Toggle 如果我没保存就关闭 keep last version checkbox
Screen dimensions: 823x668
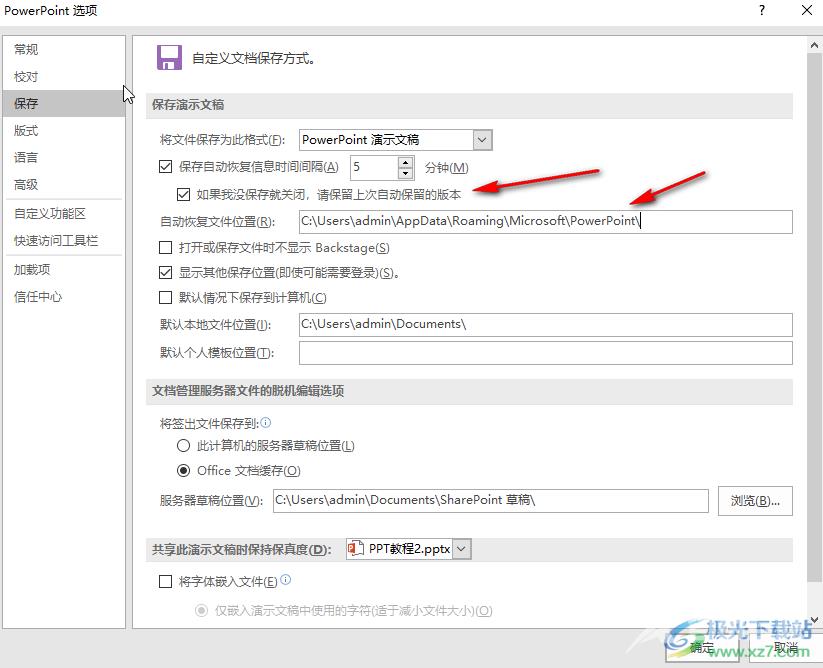pos(183,195)
